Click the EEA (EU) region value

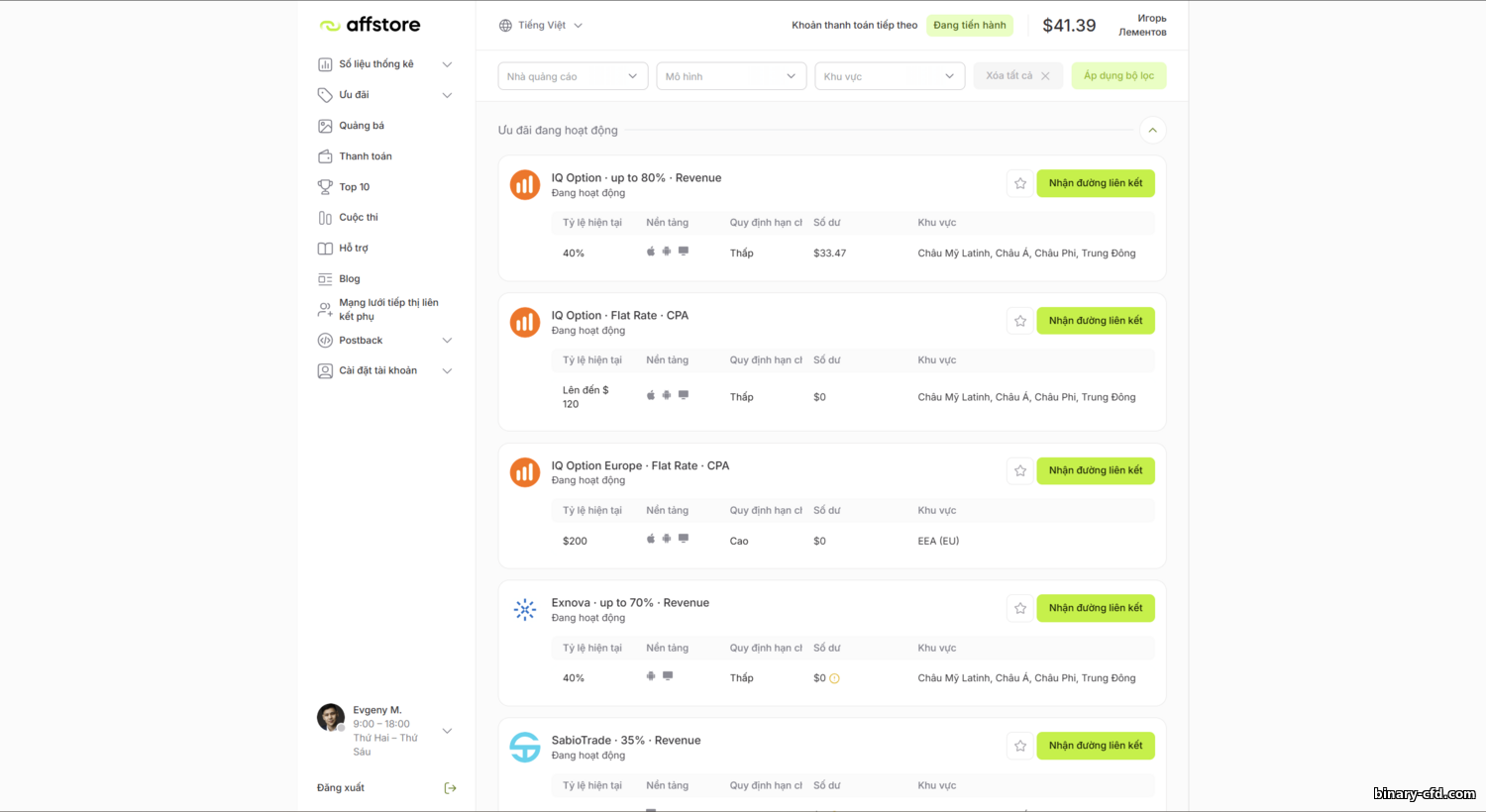click(938, 542)
